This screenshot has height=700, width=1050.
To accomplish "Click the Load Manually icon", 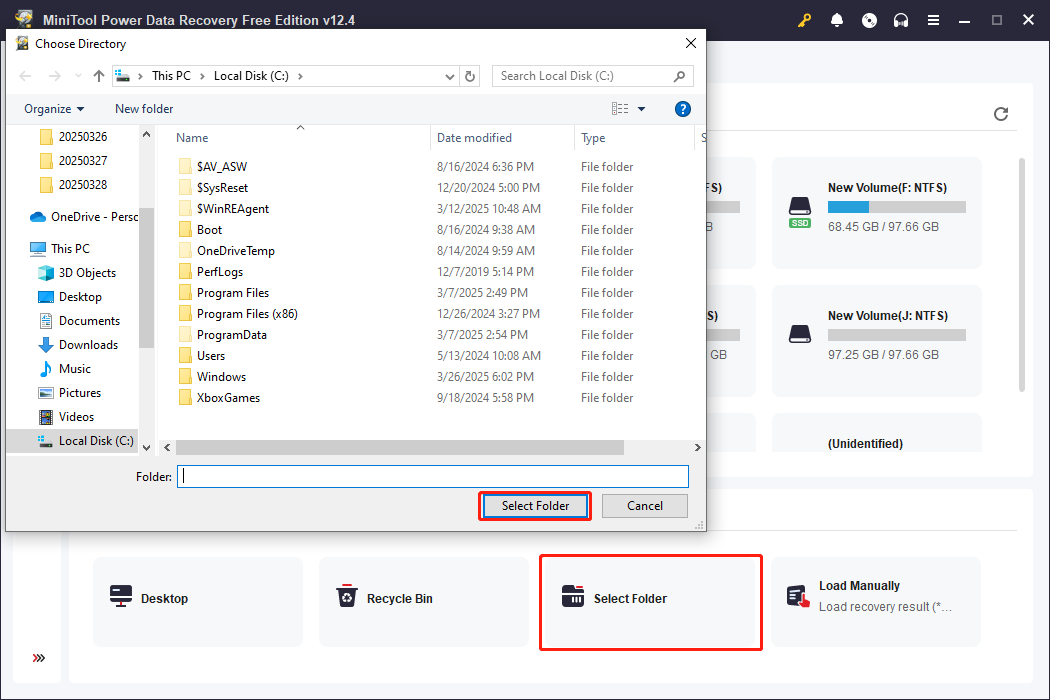I will click(798, 596).
